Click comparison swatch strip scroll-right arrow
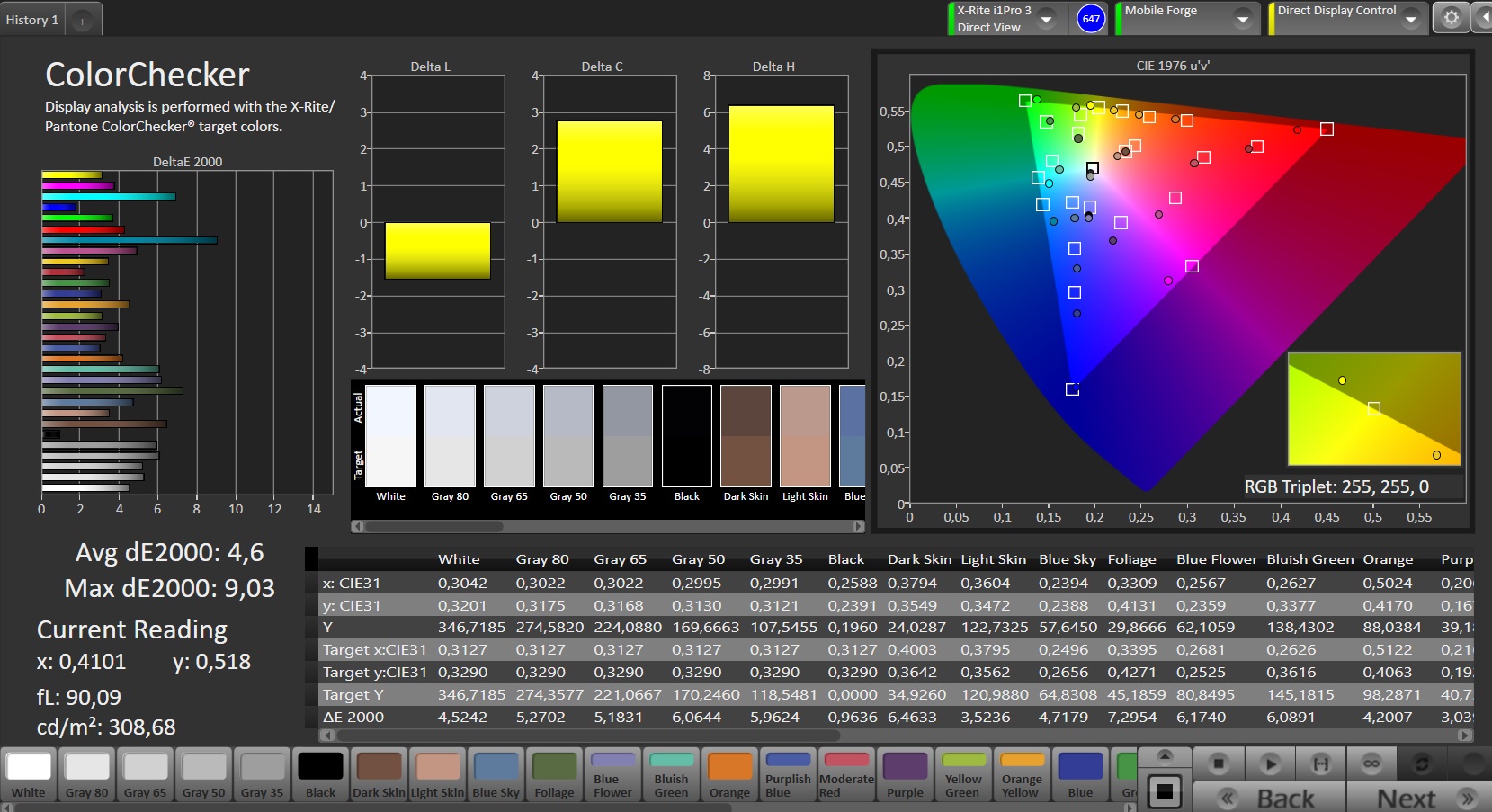 tap(858, 526)
